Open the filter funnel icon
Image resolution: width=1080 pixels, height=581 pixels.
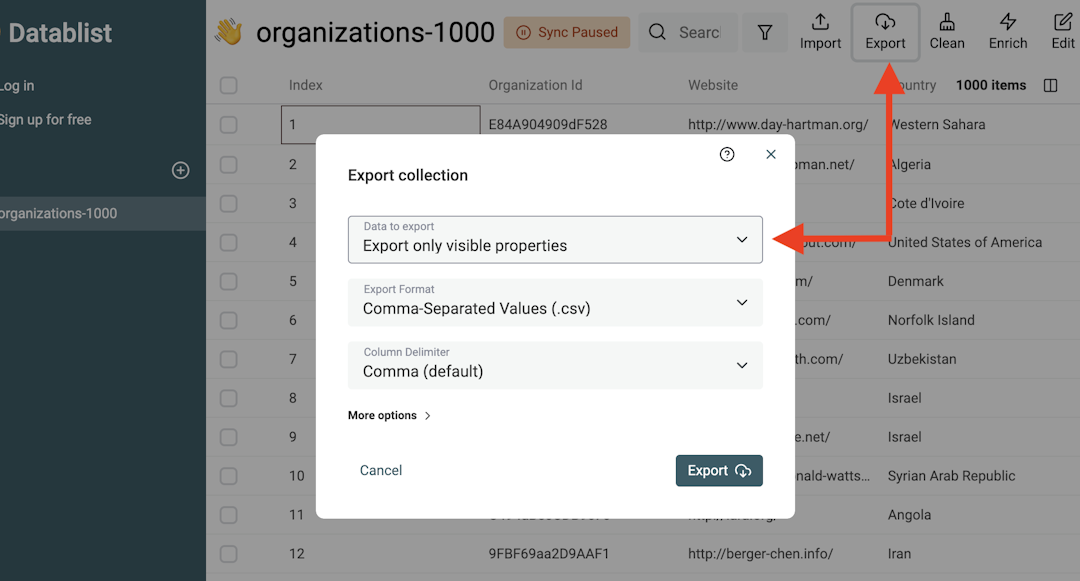pos(765,32)
